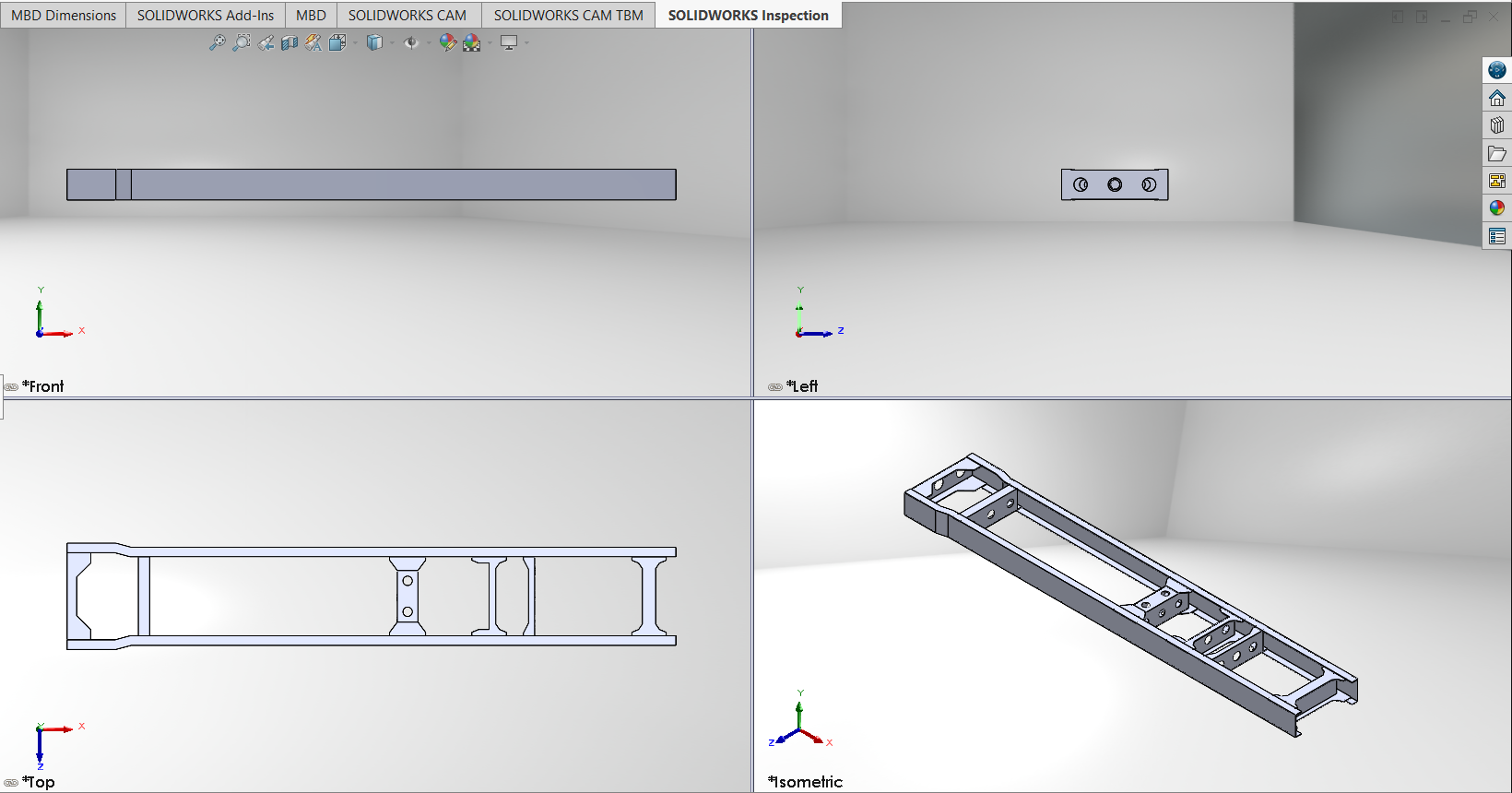Screen dimensions: 1512x793
Task: Click the Left viewport coordinate triad
Action: [x=819, y=314]
